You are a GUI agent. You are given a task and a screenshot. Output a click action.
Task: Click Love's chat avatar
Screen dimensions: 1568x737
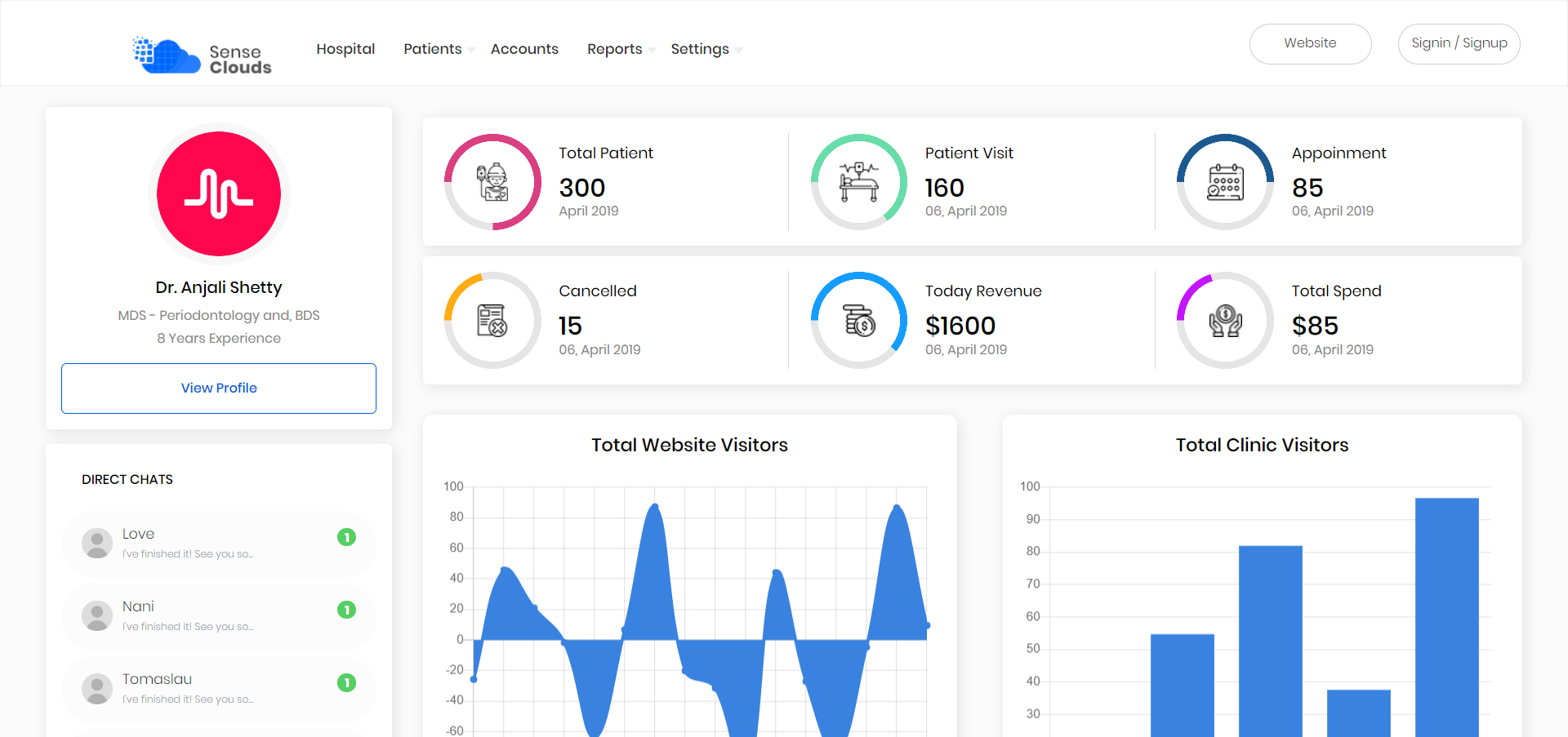coord(97,543)
